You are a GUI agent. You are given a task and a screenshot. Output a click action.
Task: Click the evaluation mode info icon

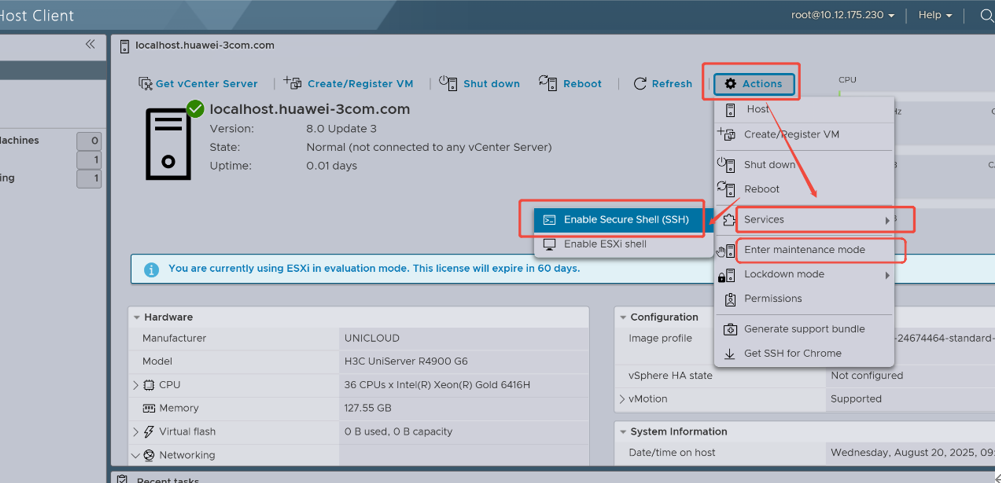tap(151, 269)
